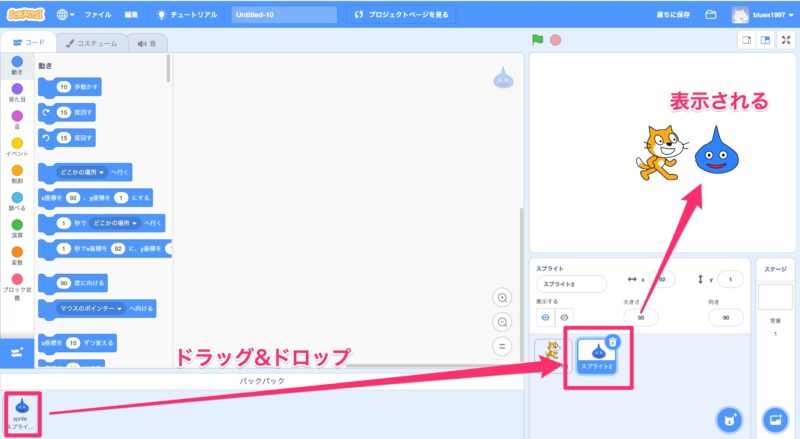This screenshot has width=800, height=439.
Task: Open the my stuff folder icon
Action: (x=711, y=15)
